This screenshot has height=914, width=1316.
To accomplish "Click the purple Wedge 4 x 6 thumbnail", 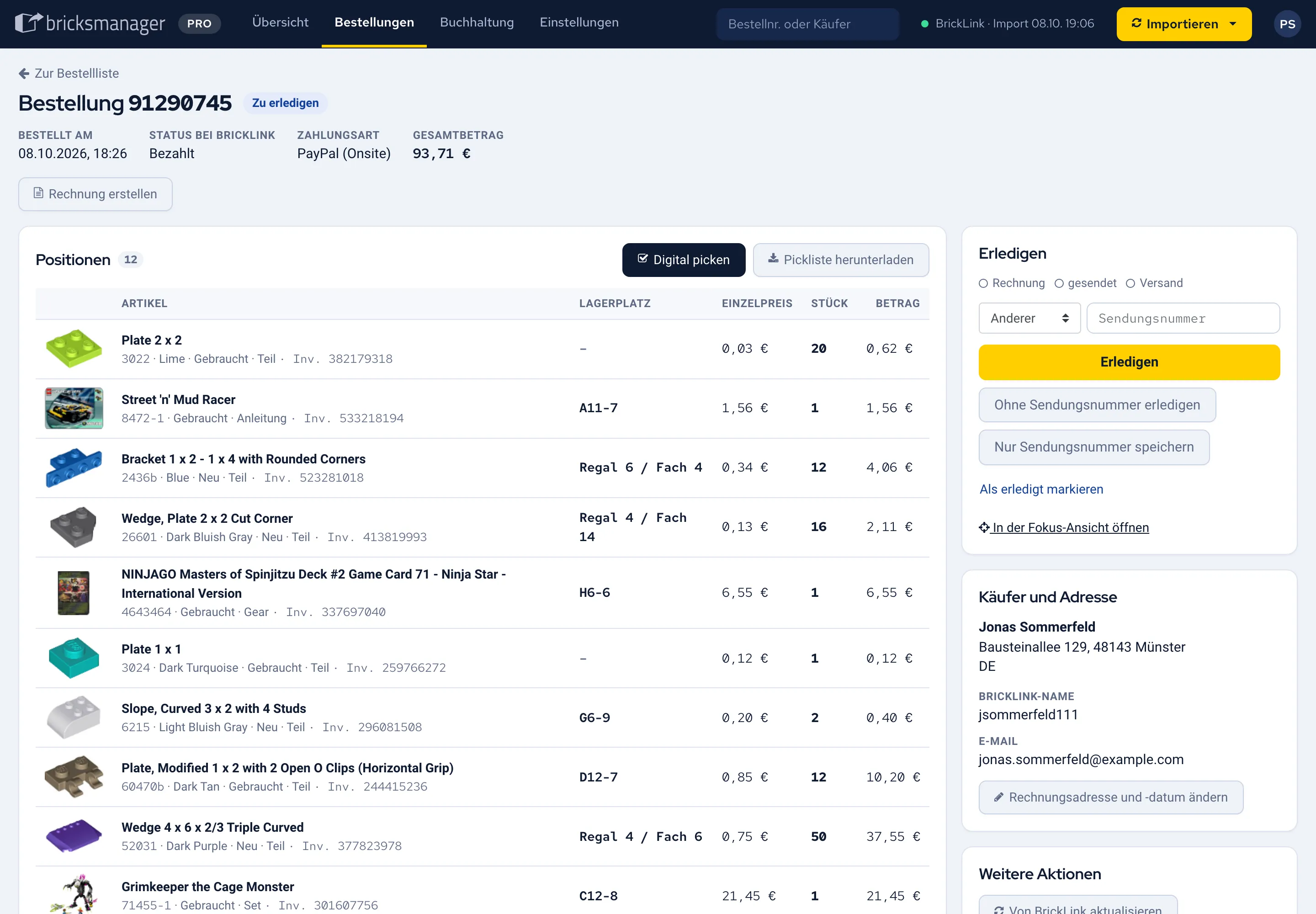I will coord(74,837).
